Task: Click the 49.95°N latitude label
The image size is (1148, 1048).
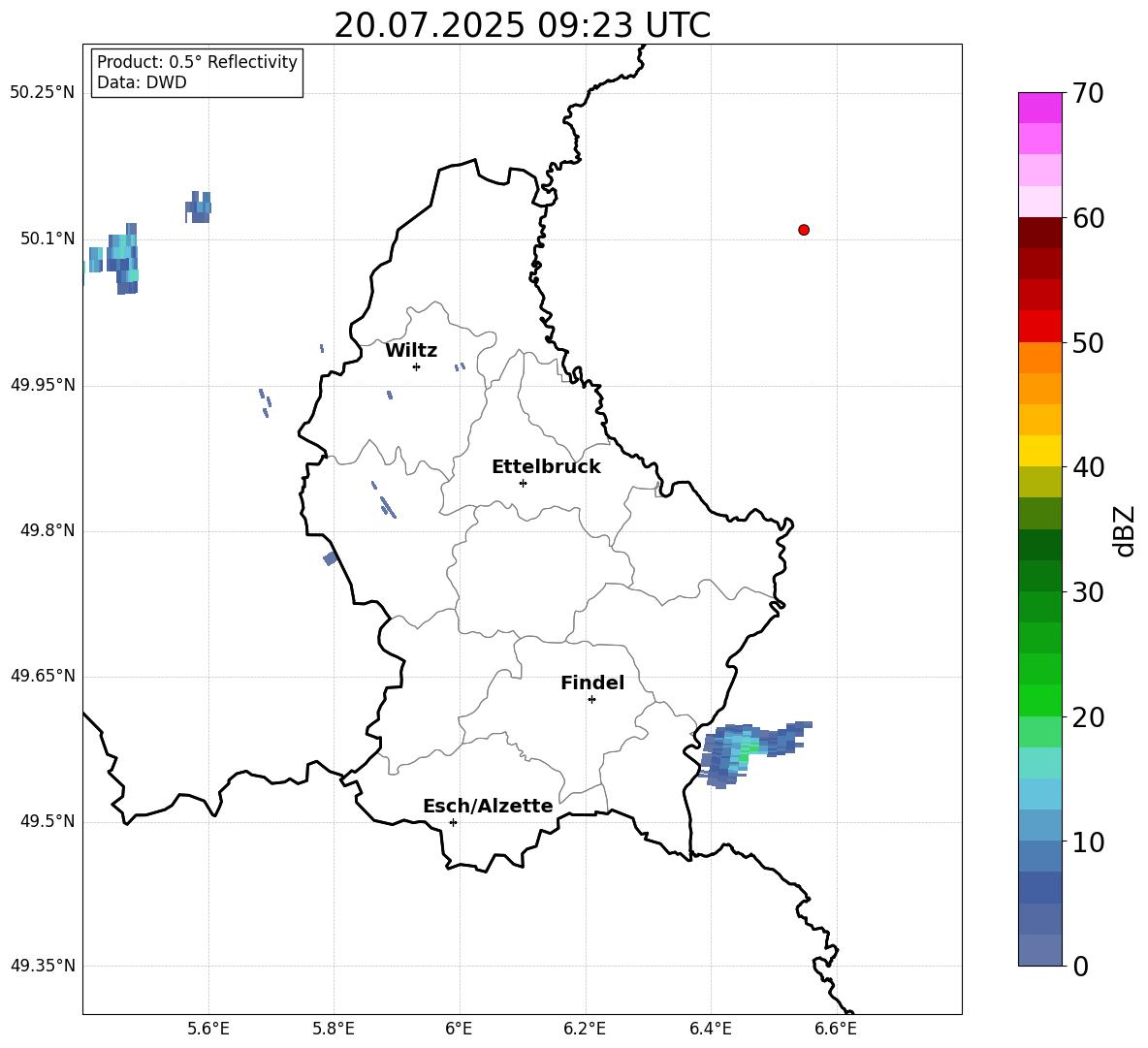Action: click(x=43, y=385)
